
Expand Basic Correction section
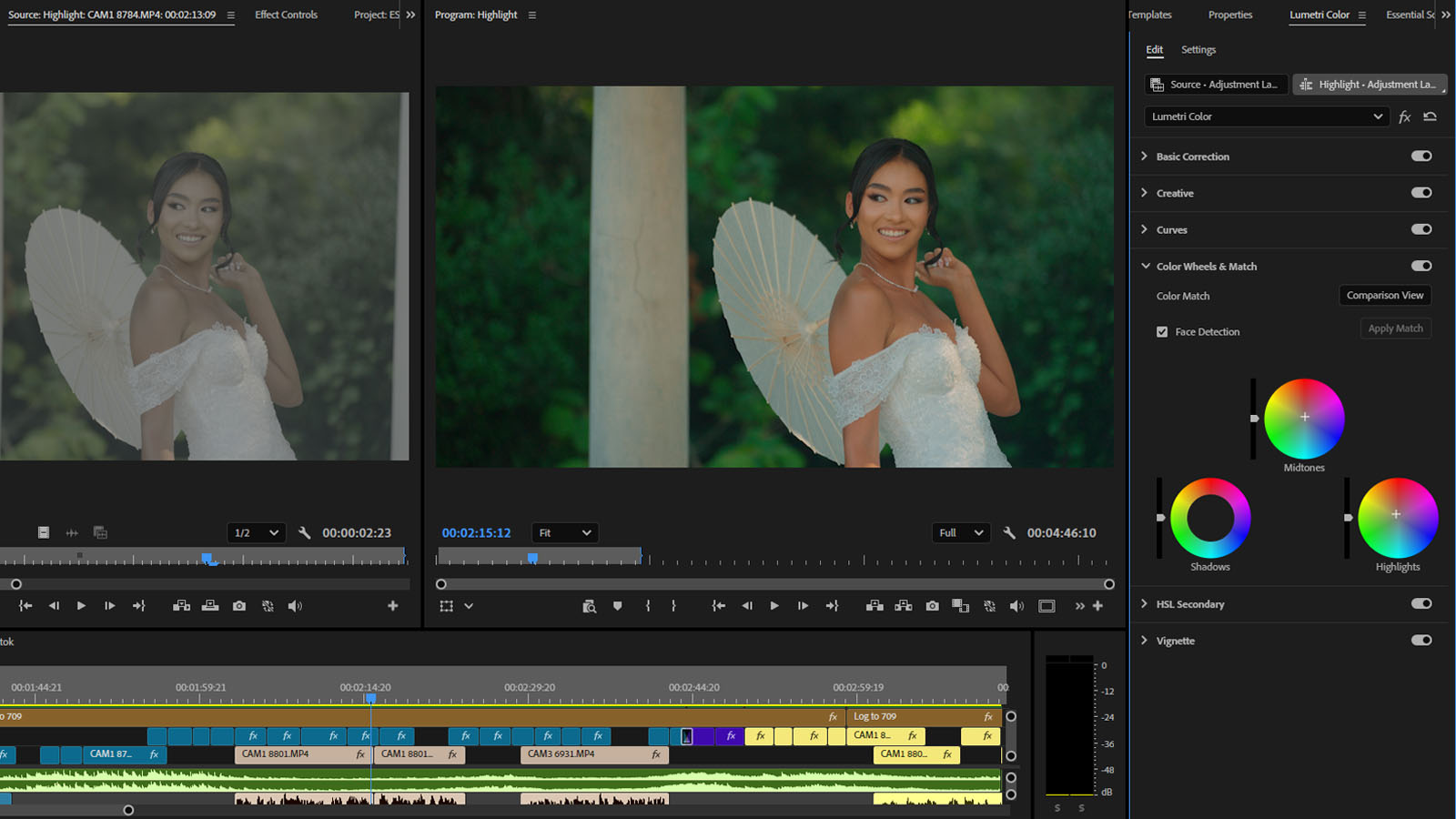click(1145, 156)
